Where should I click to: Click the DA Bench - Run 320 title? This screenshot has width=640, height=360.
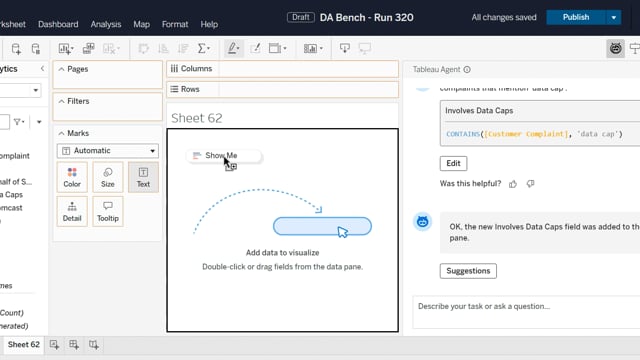click(367, 18)
